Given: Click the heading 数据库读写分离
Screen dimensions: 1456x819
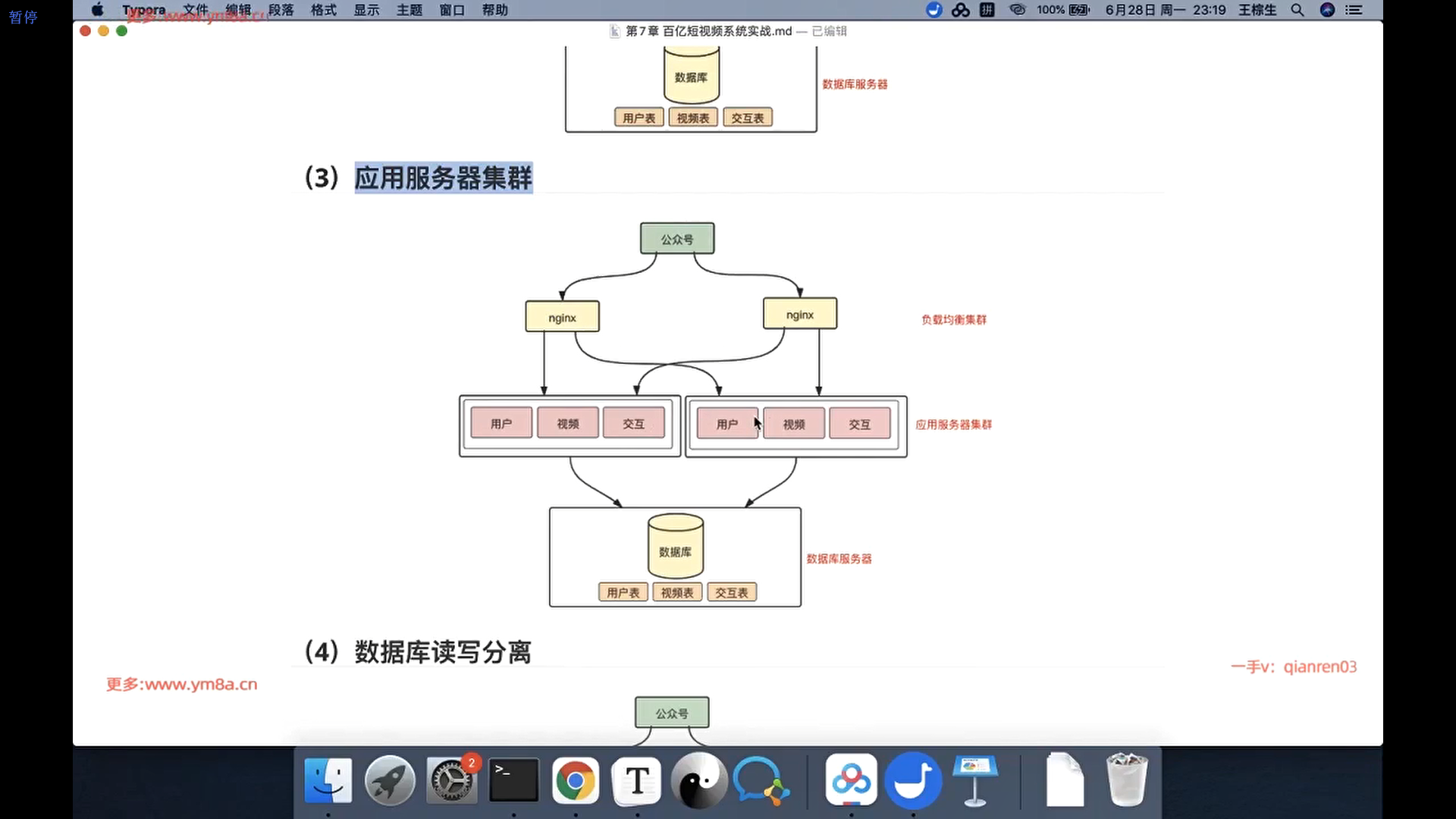Looking at the screenshot, I should coord(443,652).
